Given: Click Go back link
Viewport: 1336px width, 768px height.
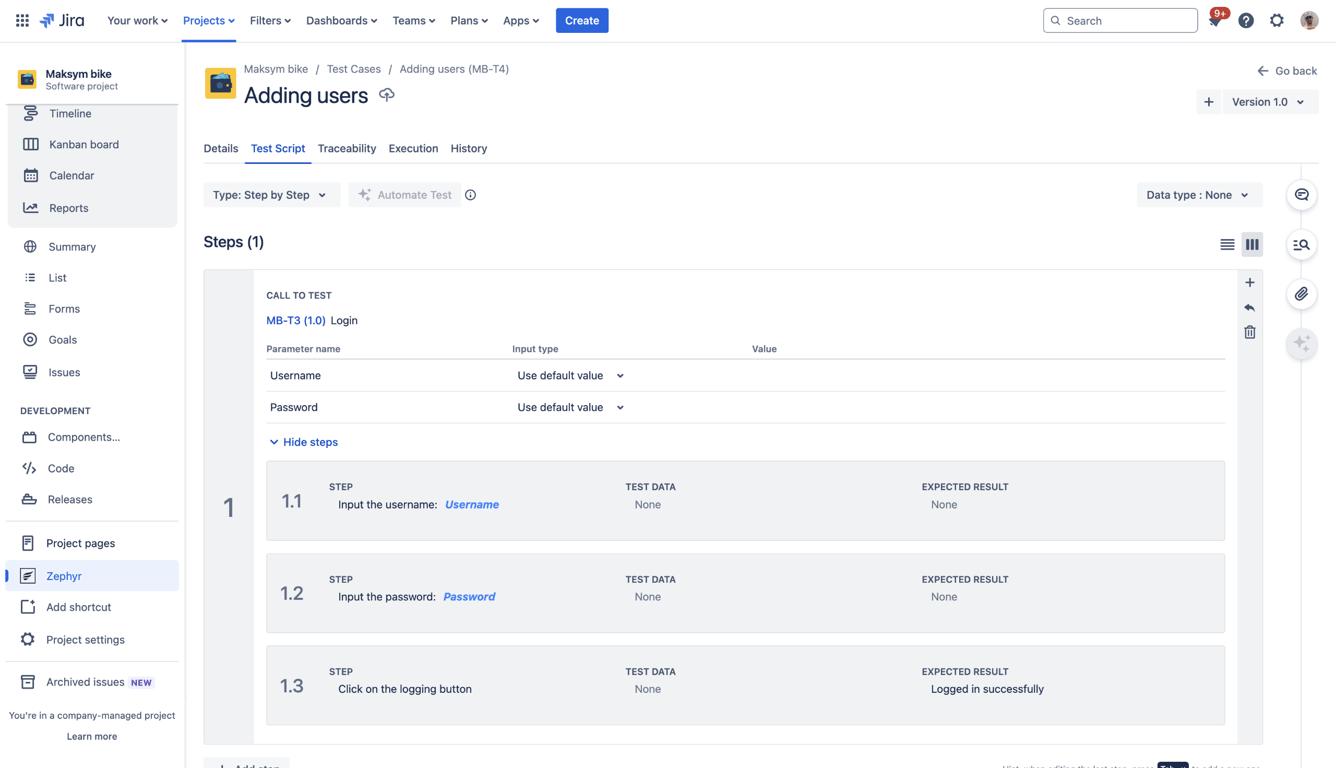Looking at the screenshot, I should click(x=1287, y=71).
